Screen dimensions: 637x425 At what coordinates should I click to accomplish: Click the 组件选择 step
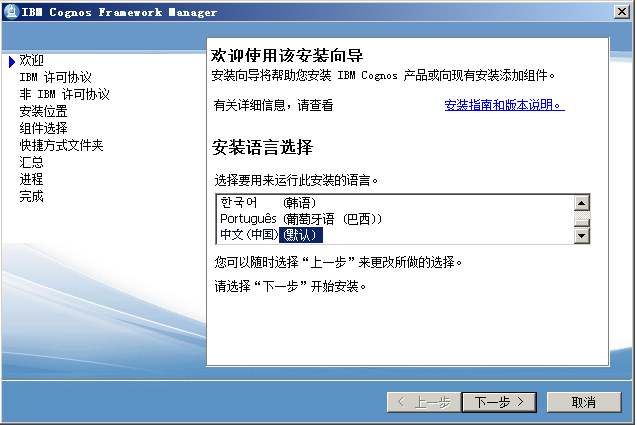pyautogui.click(x=43, y=128)
